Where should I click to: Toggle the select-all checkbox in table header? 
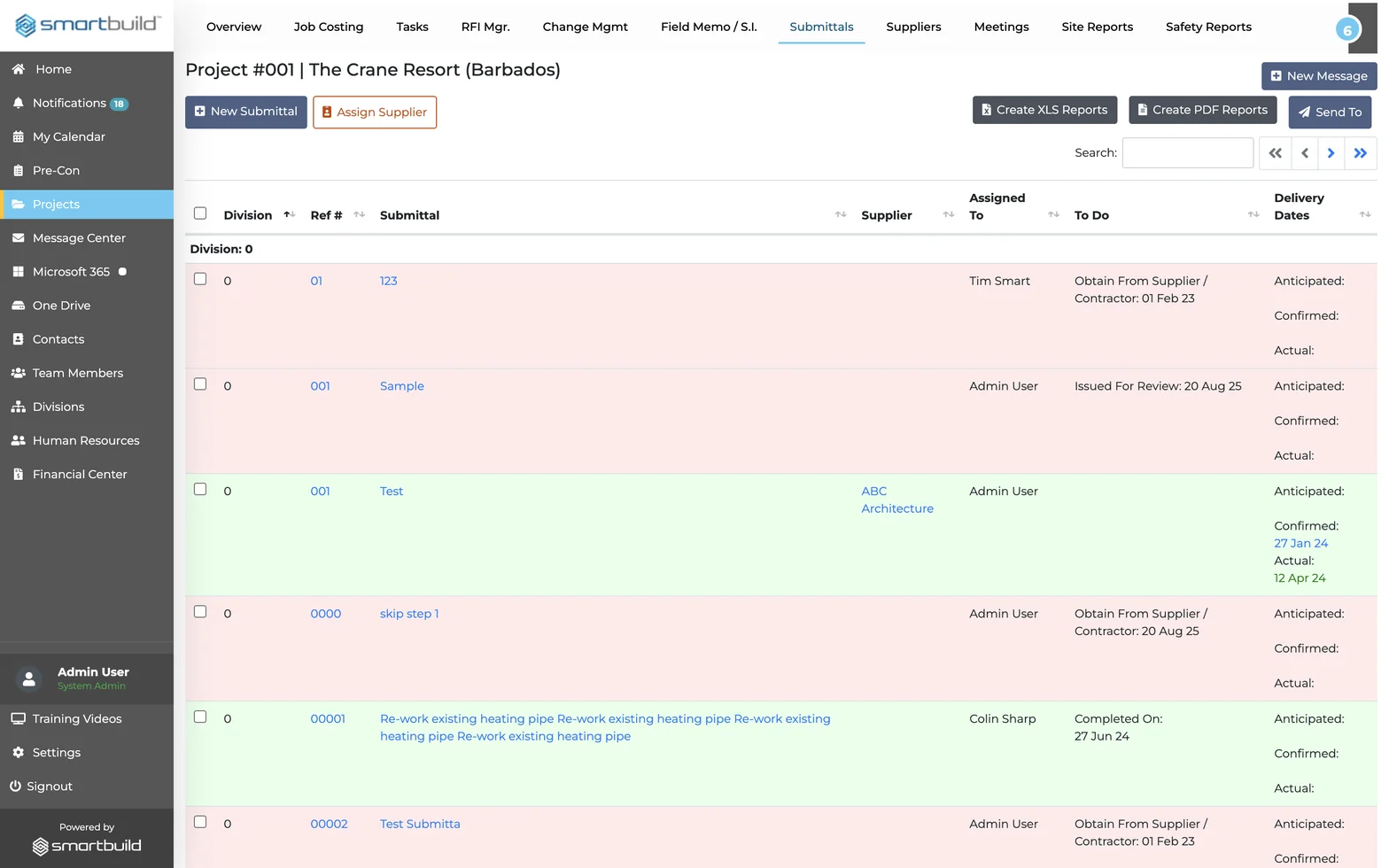tap(200, 213)
